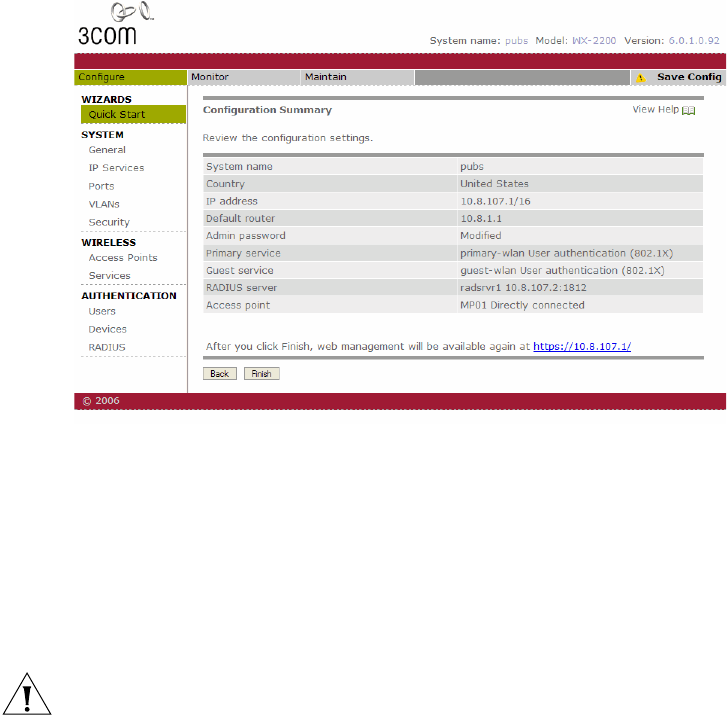Click Save Config
The width and height of the screenshot is (727, 716).
689,77
